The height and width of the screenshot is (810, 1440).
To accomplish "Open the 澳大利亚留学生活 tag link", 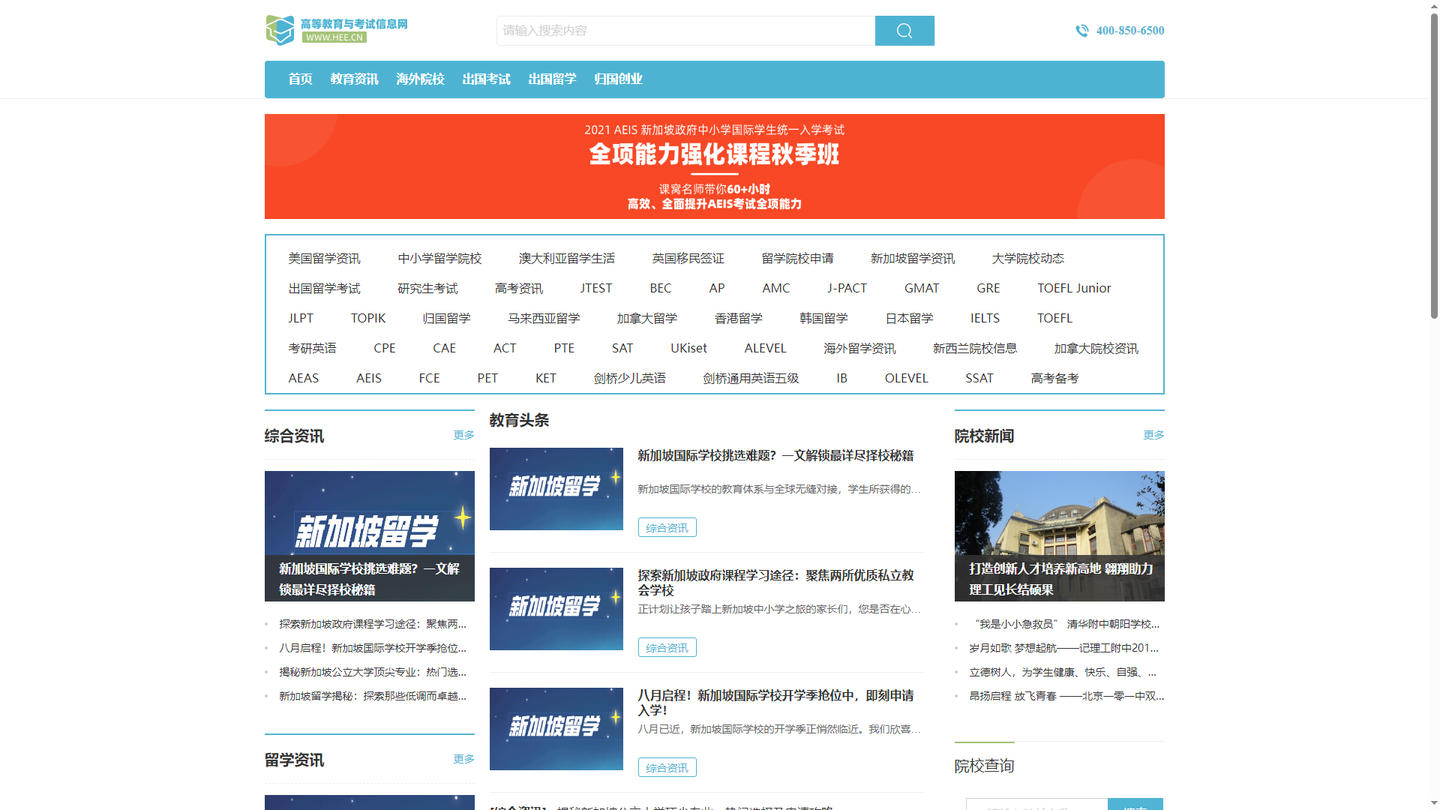I will pyautogui.click(x=567, y=258).
